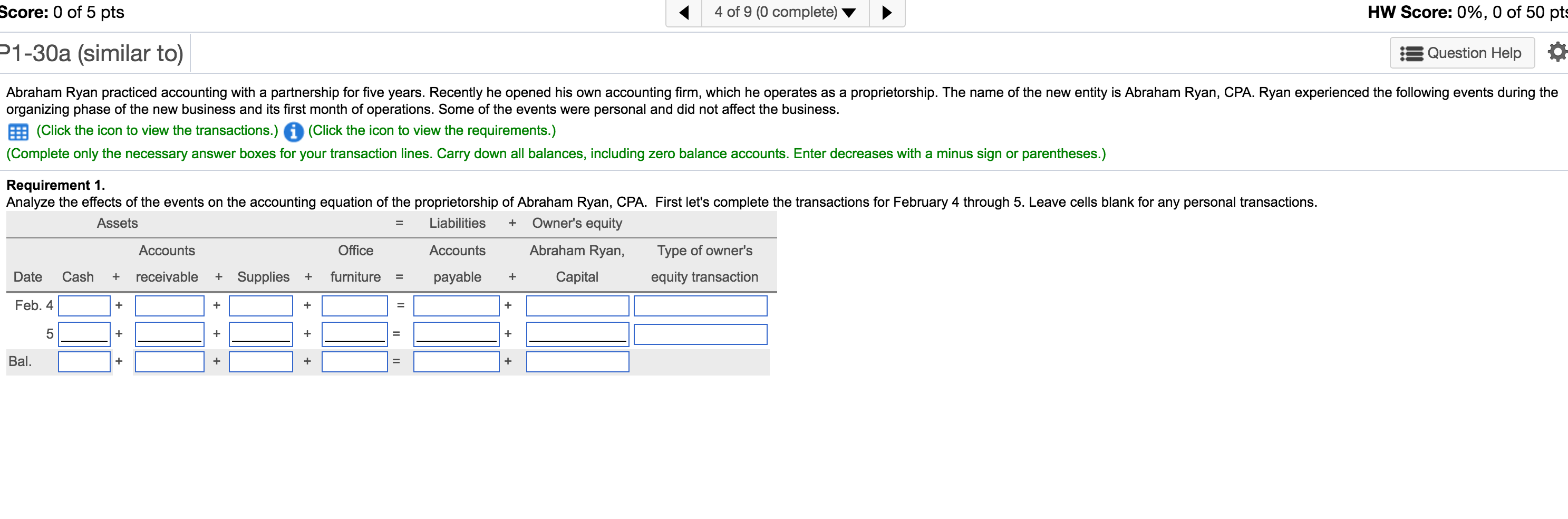Select Feb. 5 Office furniture input box
The image size is (1568, 519).
click(x=354, y=334)
